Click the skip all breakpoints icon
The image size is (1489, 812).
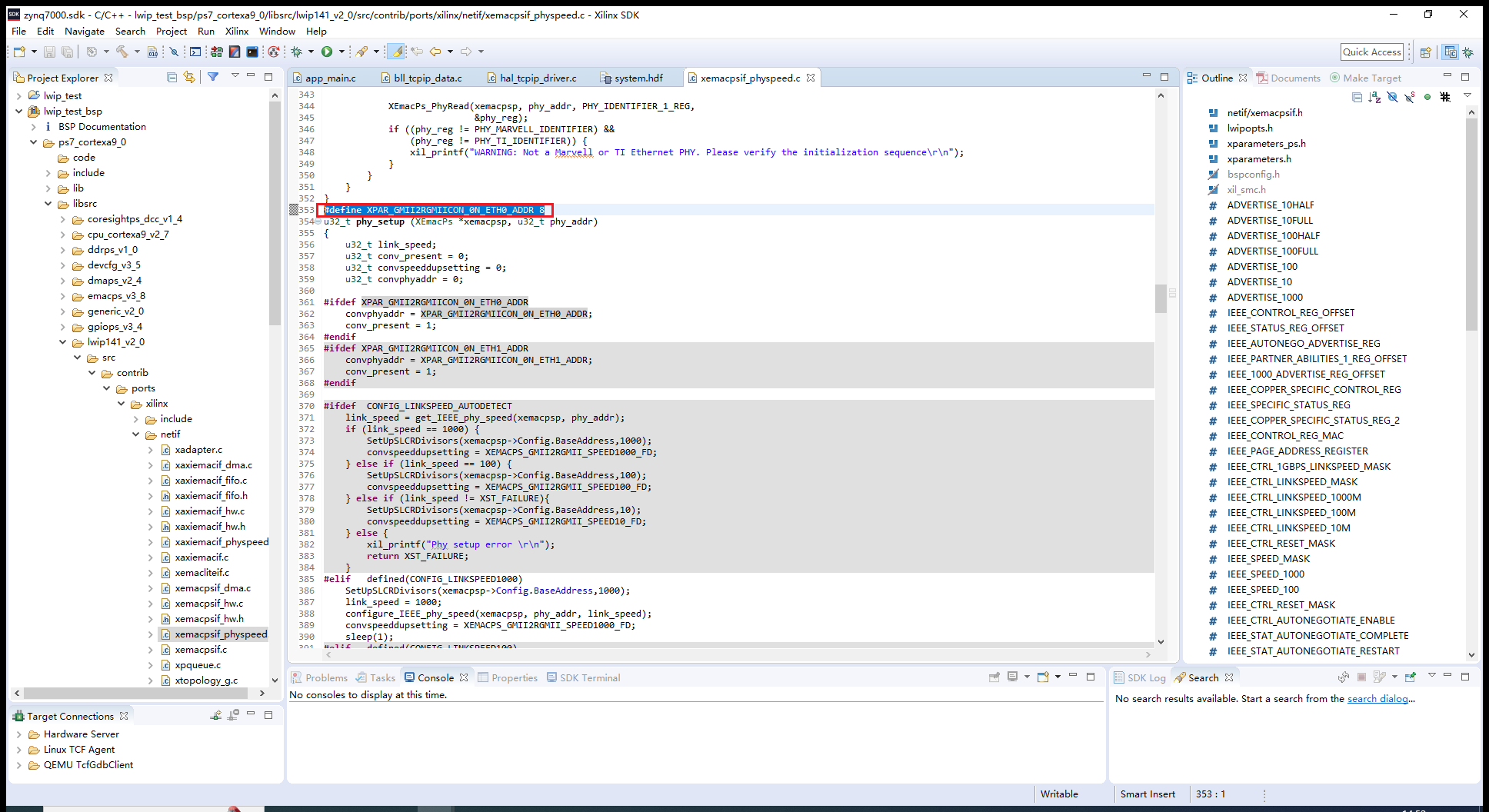175,52
